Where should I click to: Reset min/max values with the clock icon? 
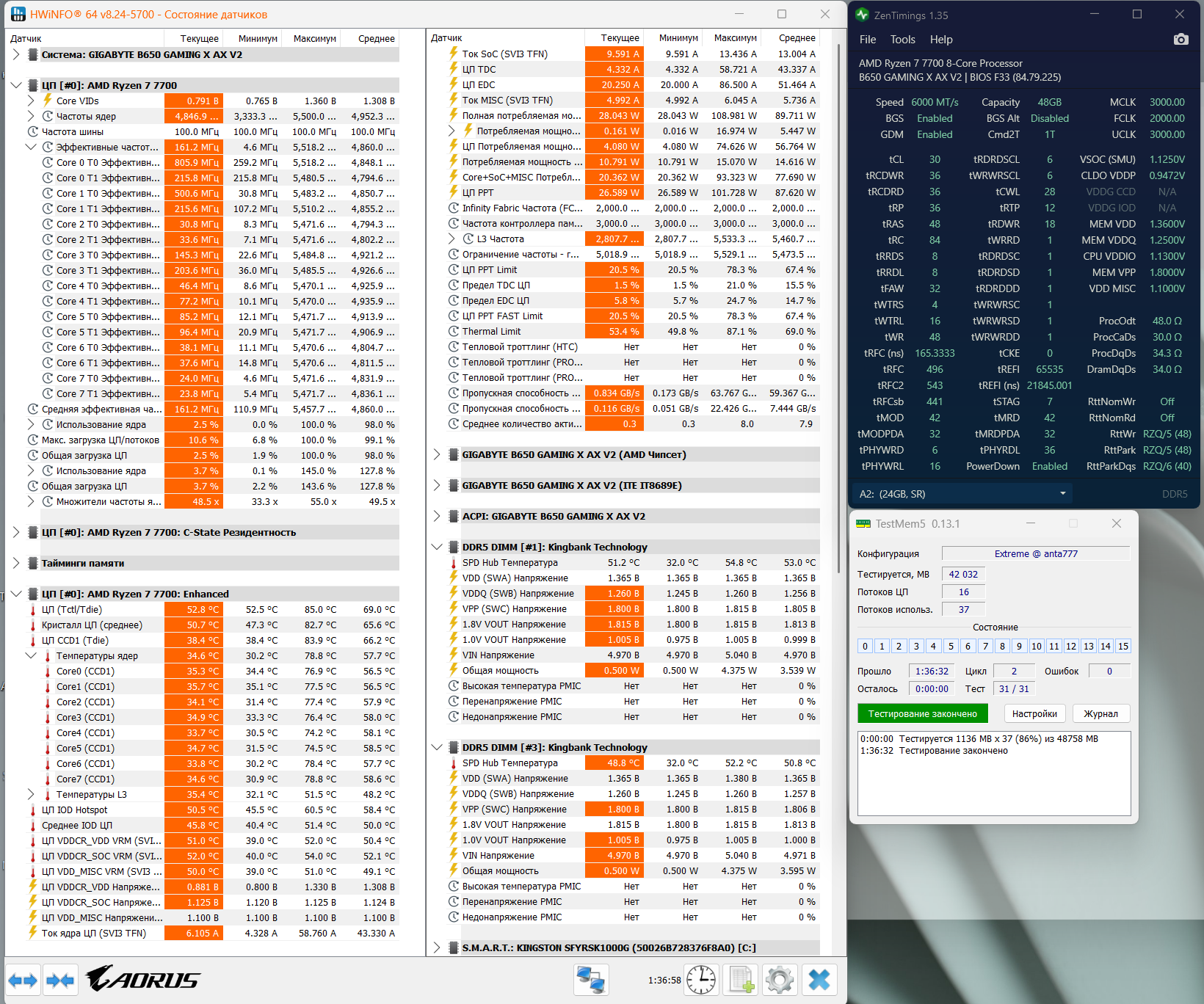(701, 980)
